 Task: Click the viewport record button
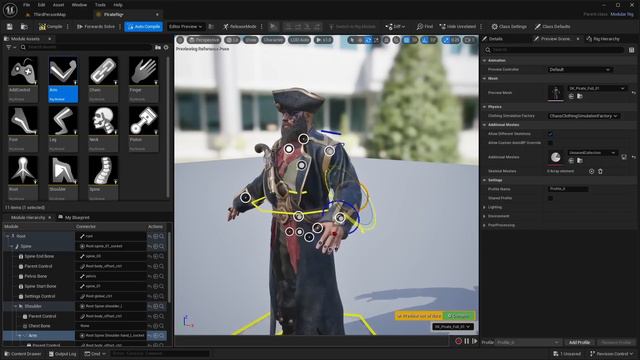click(x=458, y=341)
